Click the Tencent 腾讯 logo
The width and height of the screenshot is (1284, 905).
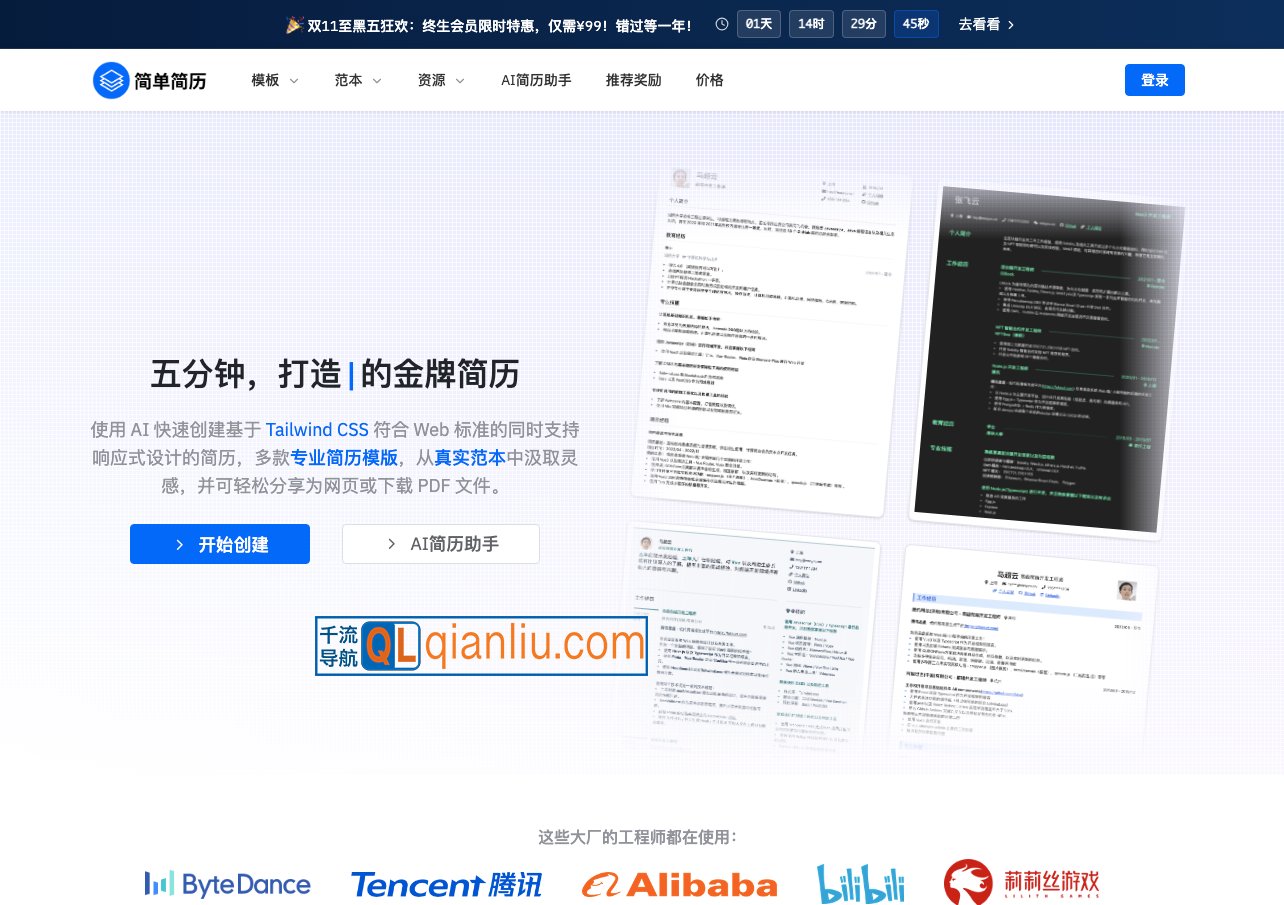446,884
